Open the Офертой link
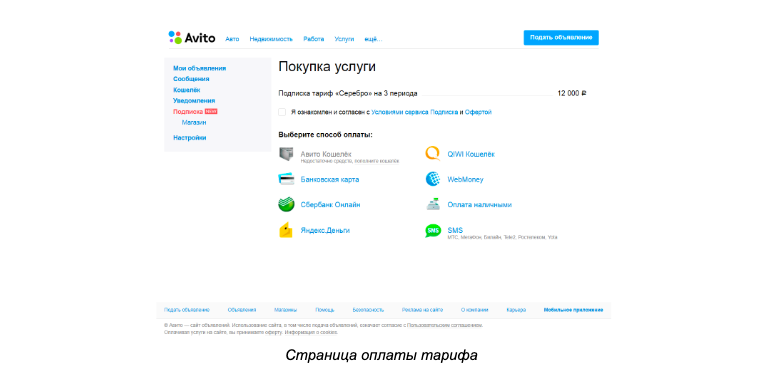The height and width of the screenshot is (378, 763). tap(478, 112)
